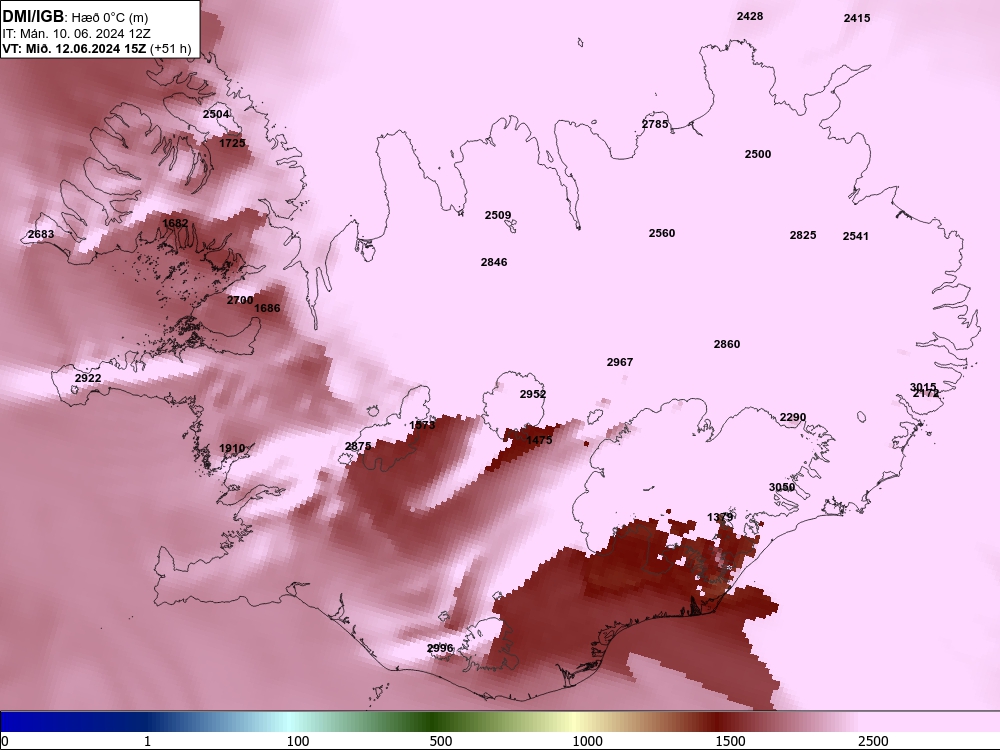
Task: Click the color scale at 1500
Action: tap(730, 741)
